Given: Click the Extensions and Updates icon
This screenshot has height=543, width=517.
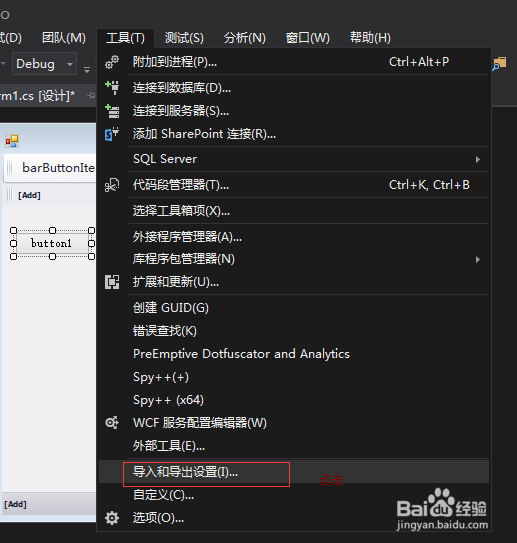Looking at the screenshot, I should coord(112,282).
